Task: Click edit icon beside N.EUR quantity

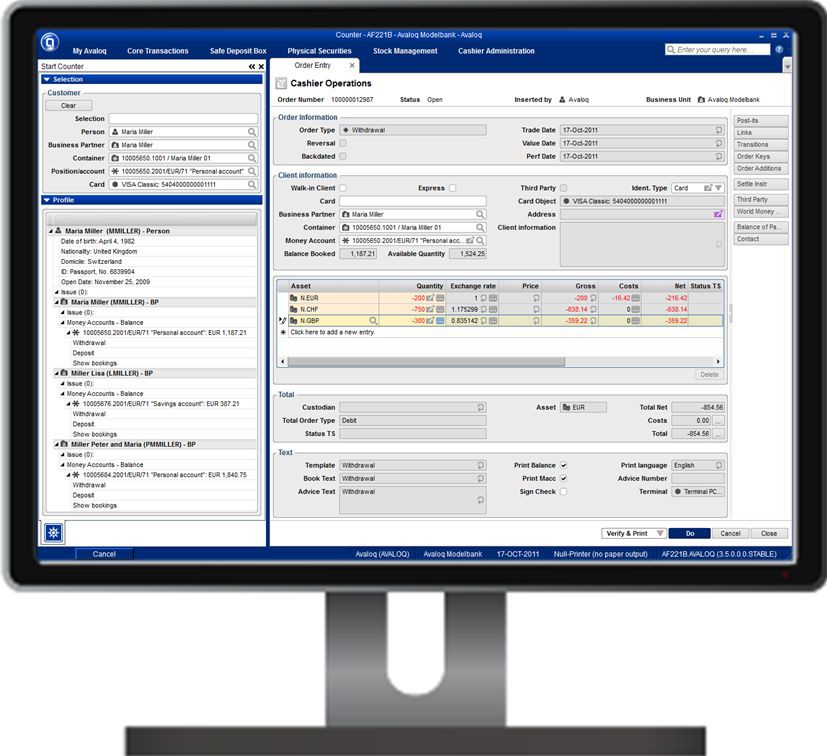Action: click(x=430, y=298)
